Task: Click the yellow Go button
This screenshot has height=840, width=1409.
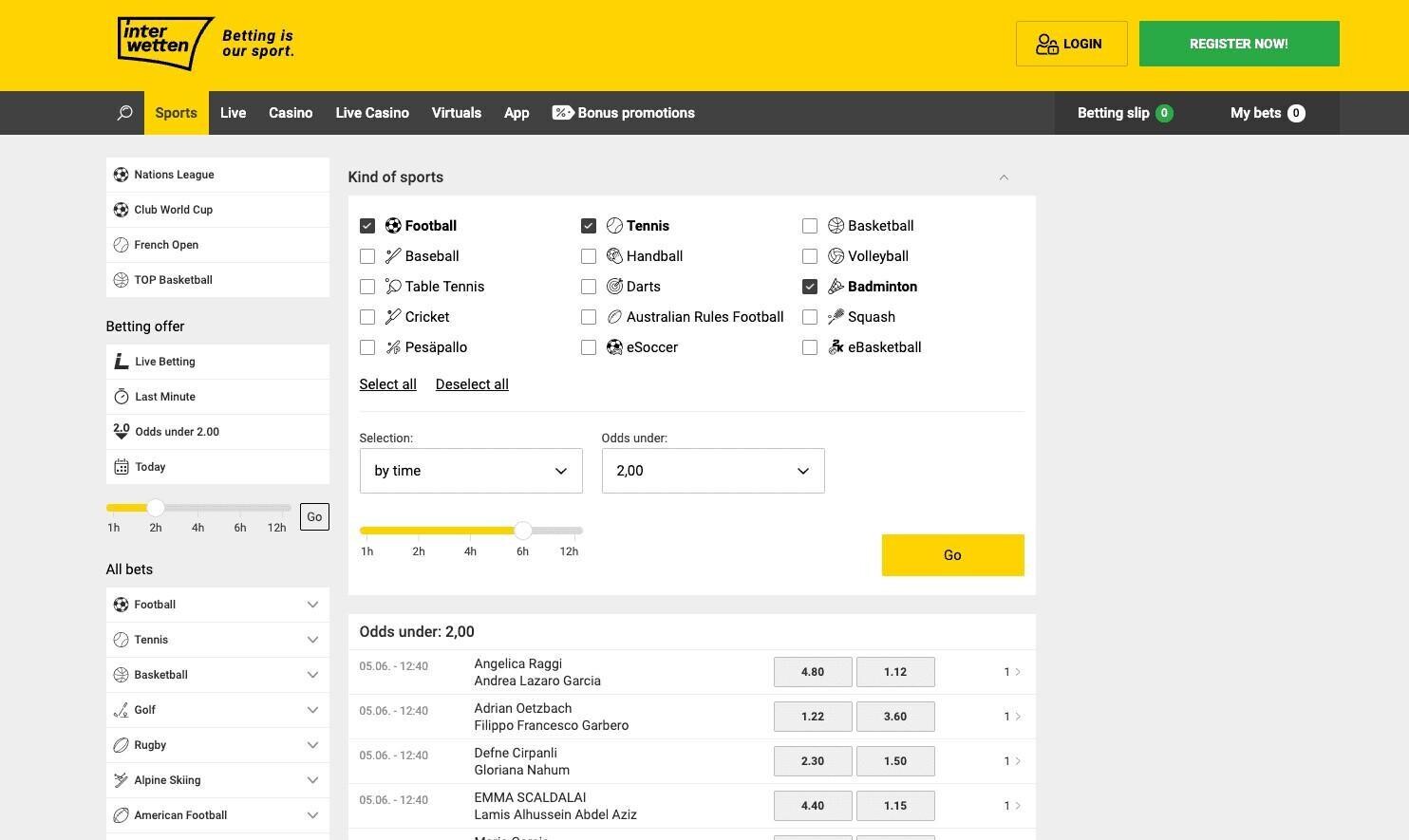Action: 952,555
